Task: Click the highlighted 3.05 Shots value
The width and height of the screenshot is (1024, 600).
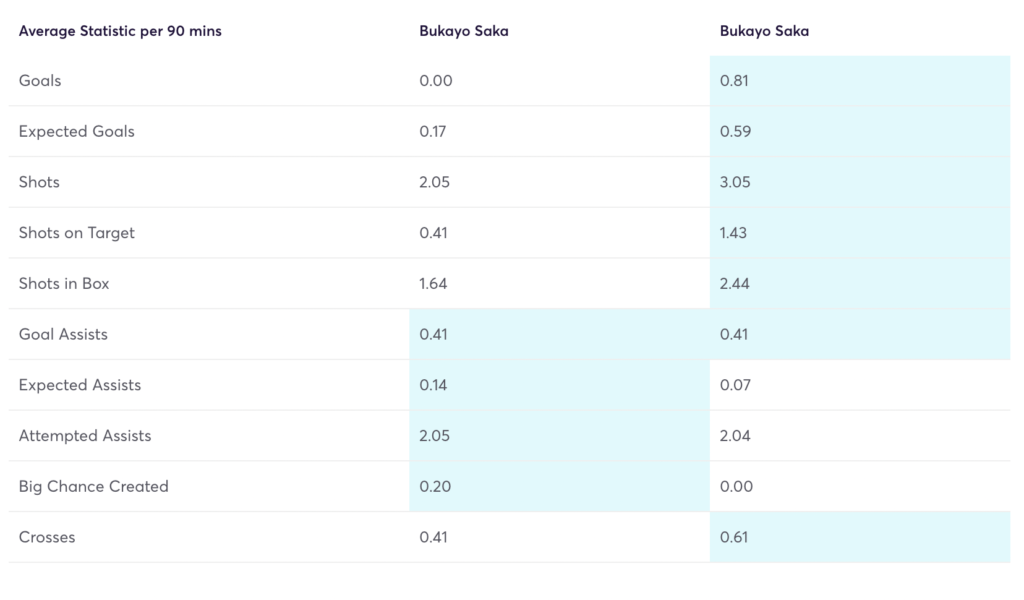Action: click(x=735, y=182)
